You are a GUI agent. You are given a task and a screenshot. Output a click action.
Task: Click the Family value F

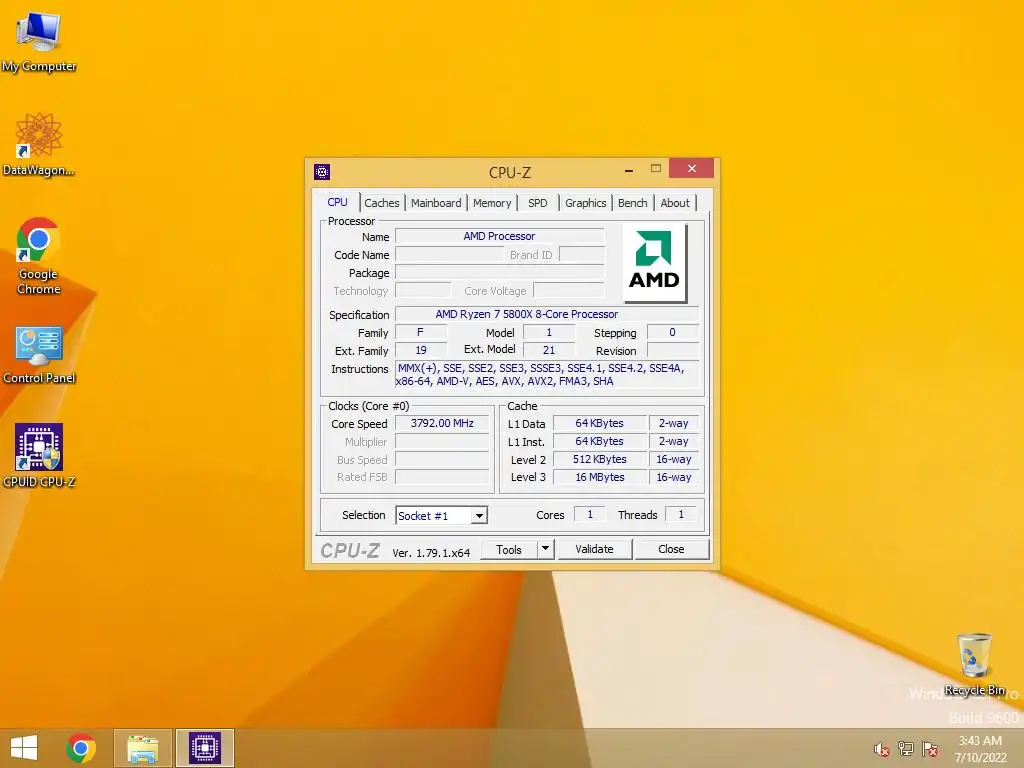[x=421, y=332]
